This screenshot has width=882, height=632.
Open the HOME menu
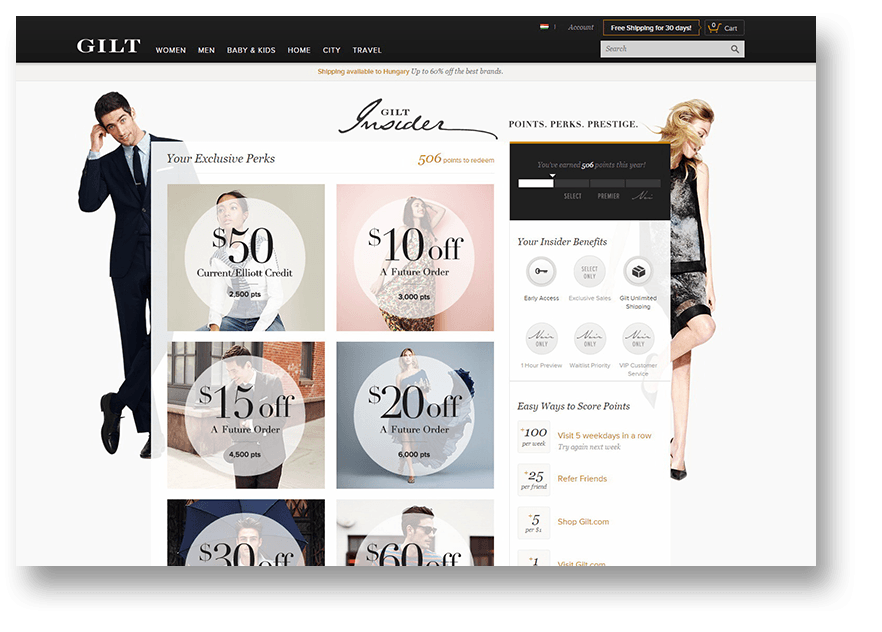tap(299, 50)
